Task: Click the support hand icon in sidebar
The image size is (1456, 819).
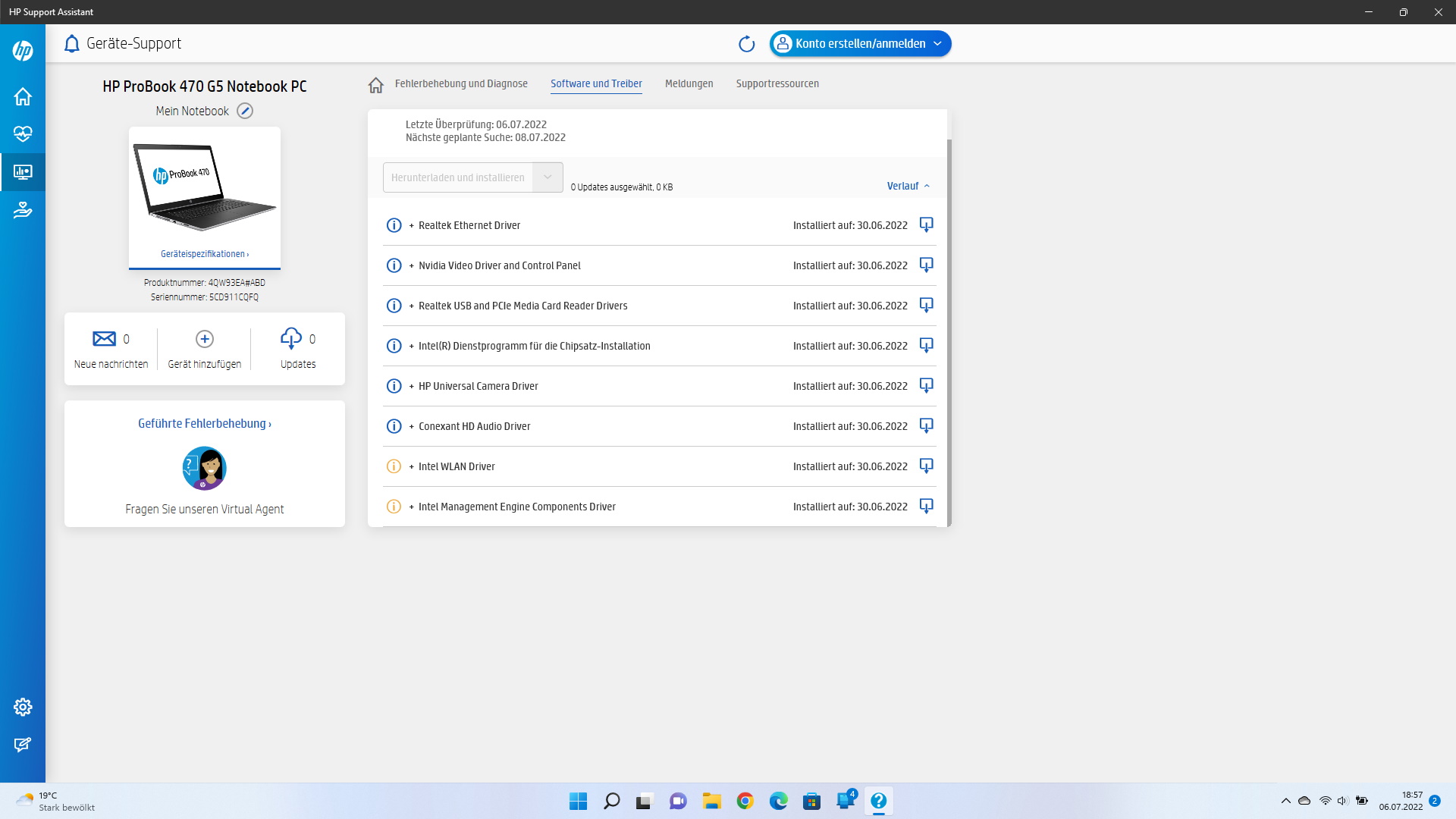Action: tap(23, 210)
